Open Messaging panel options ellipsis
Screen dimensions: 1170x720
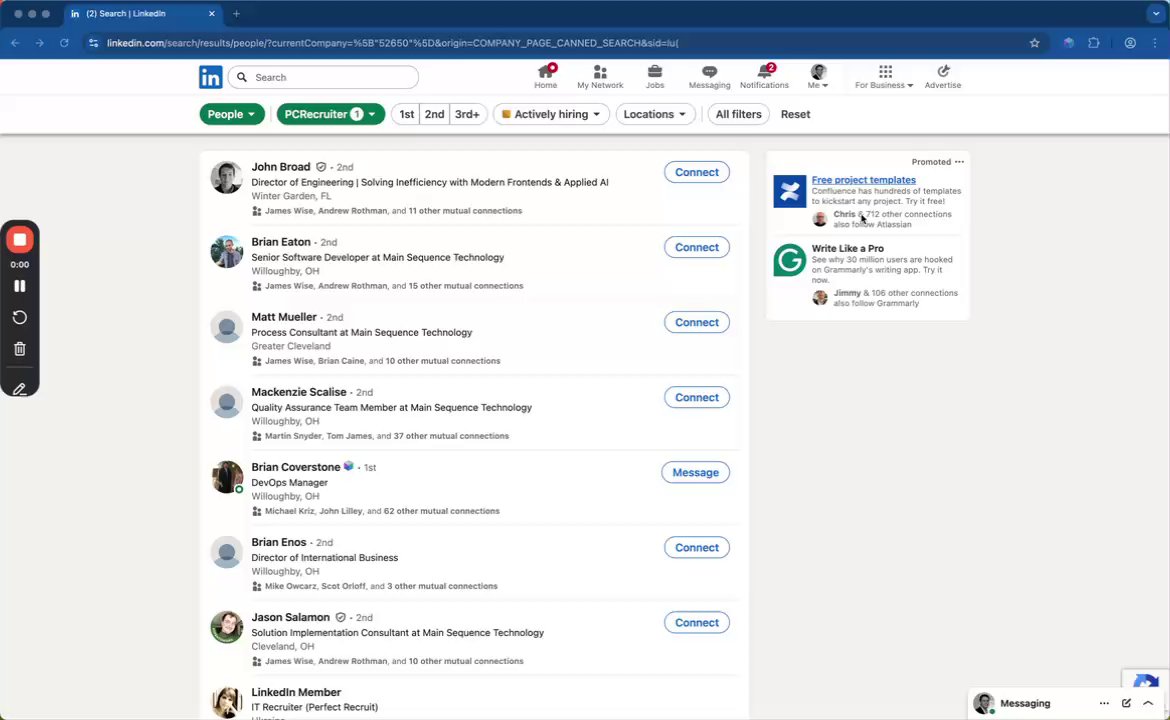pos(1104,703)
